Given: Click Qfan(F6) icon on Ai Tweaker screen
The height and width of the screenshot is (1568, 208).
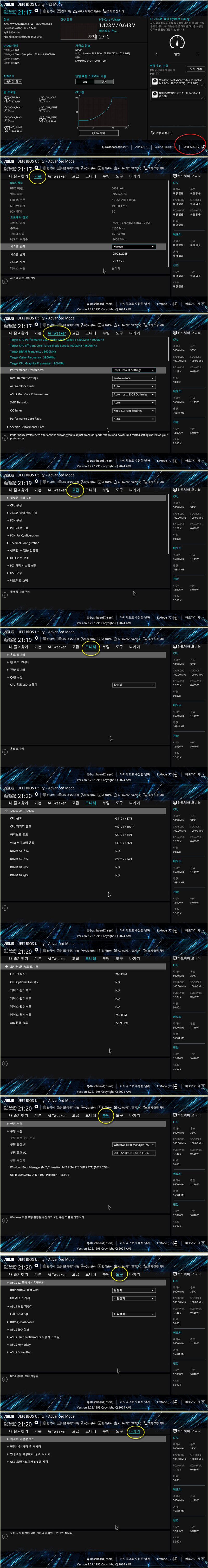Looking at the screenshot, I should (x=83, y=325).
